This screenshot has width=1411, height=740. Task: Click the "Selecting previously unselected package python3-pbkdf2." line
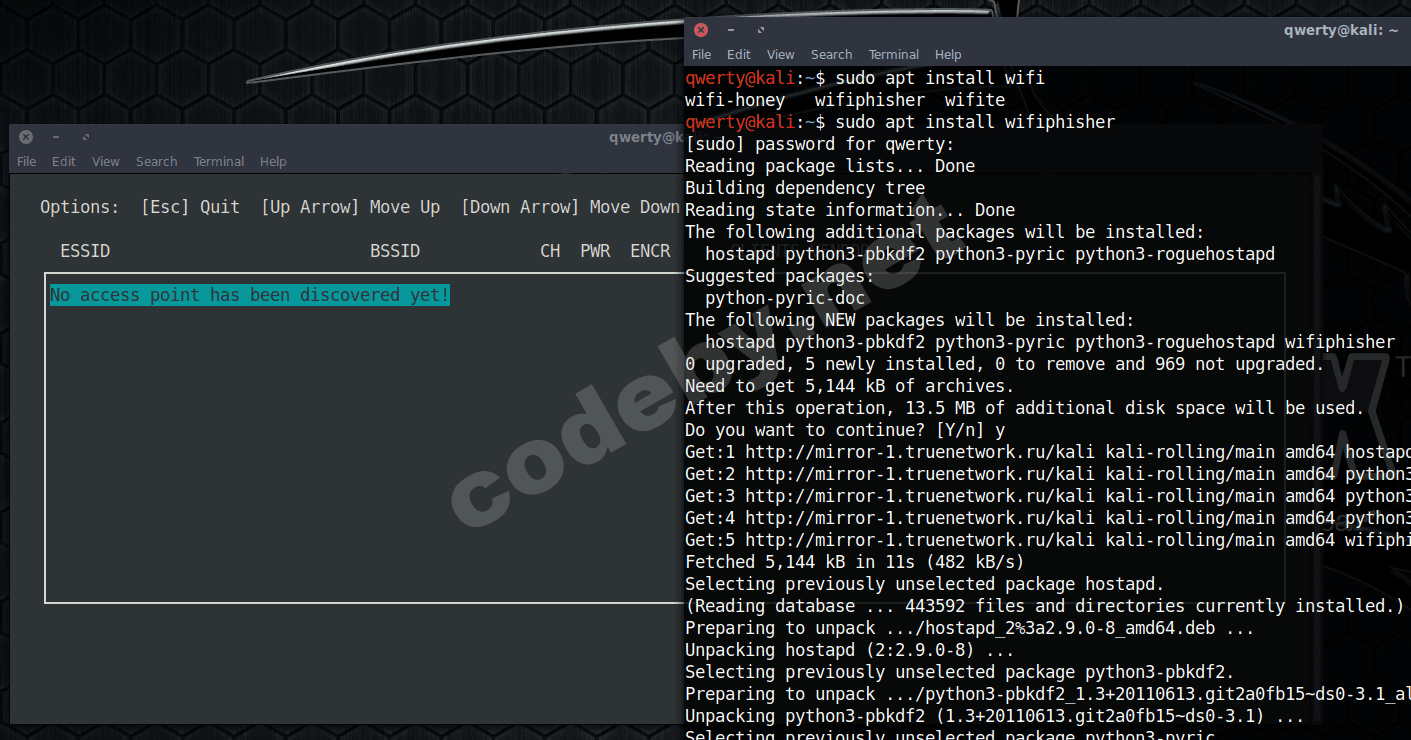[x=960, y=672]
